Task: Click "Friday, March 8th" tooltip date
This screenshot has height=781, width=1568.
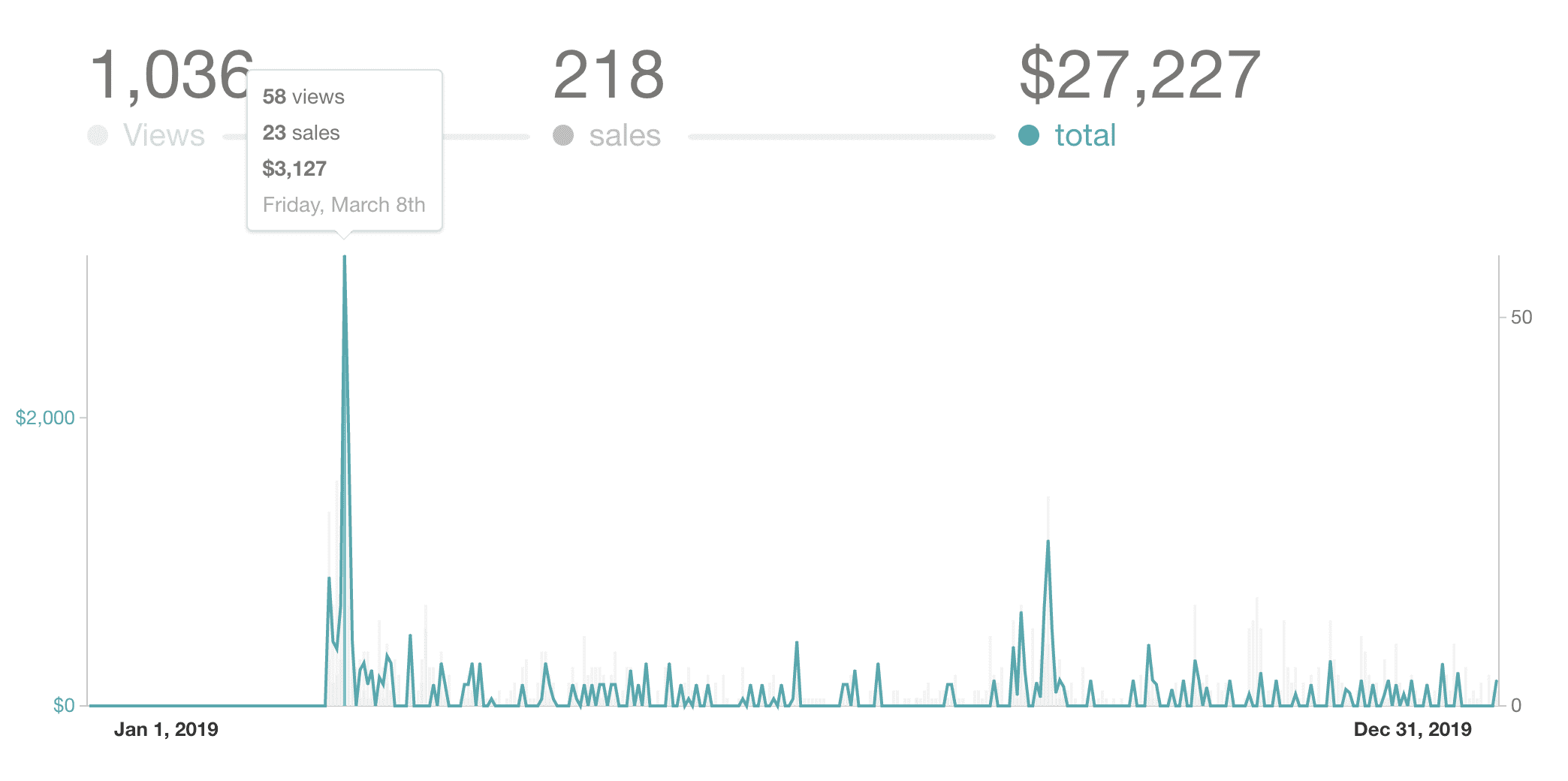Action: pyautogui.click(x=344, y=205)
